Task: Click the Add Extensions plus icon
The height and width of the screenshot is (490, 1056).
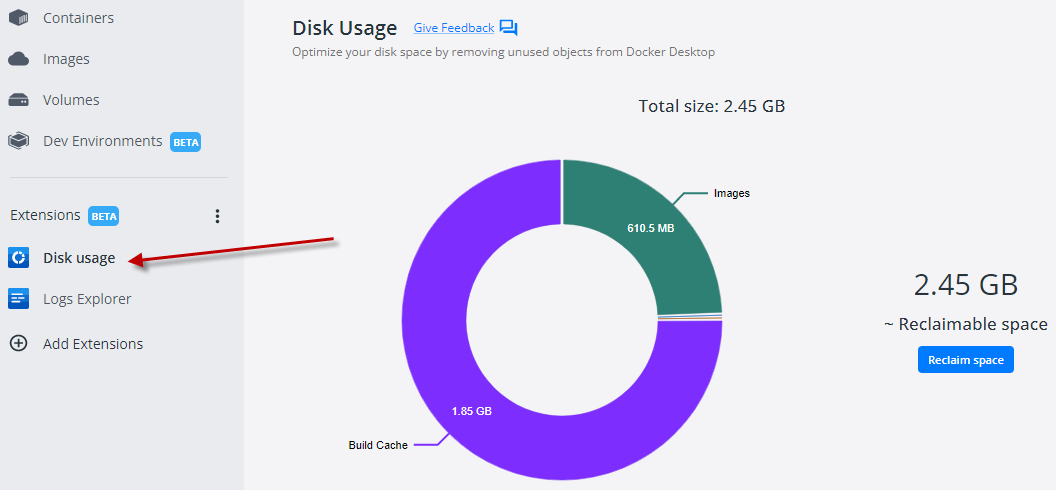Action: pos(18,344)
